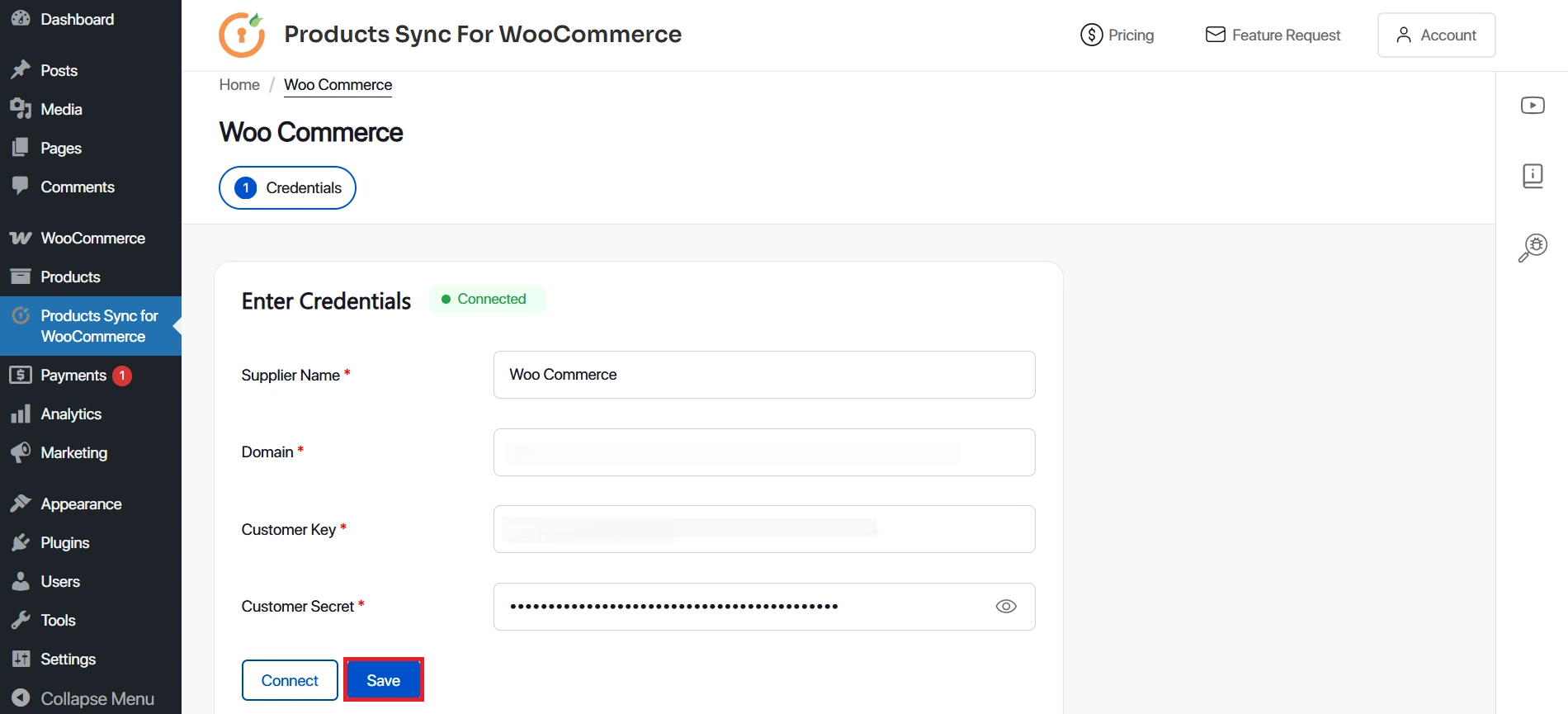Click the Connected status badge

coord(487,299)
